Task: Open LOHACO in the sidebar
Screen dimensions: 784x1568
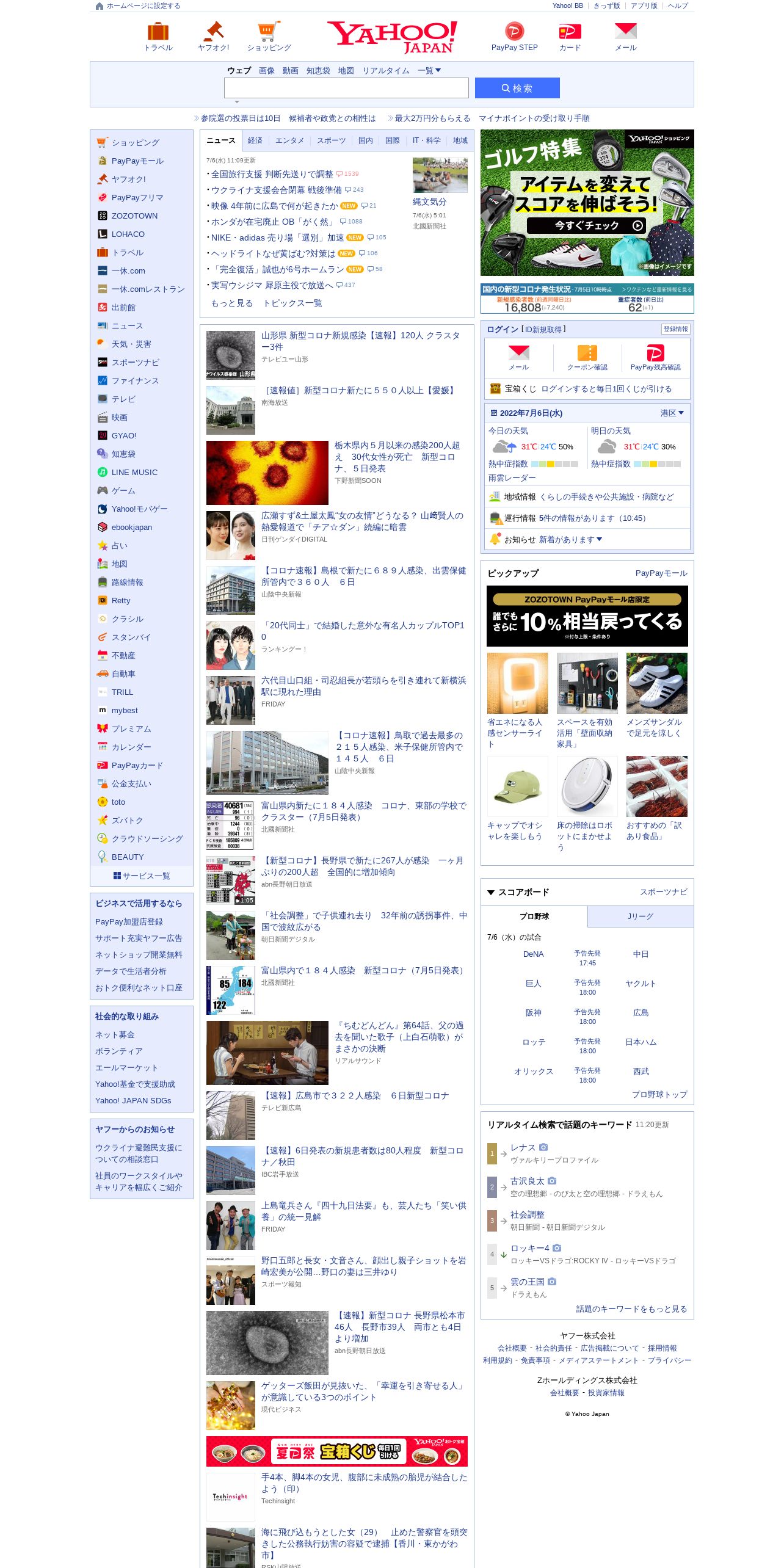Action: [x=128, y=234]
